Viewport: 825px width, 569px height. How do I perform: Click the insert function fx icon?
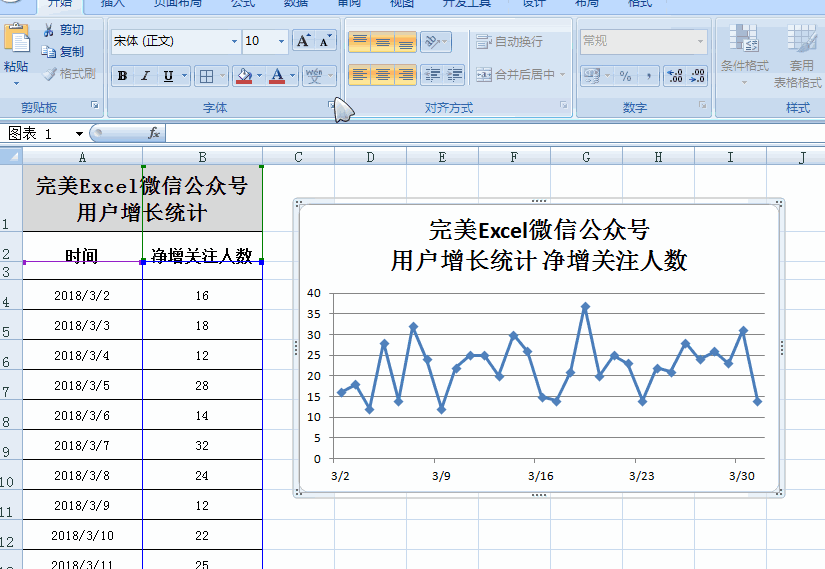pos(154,133)
